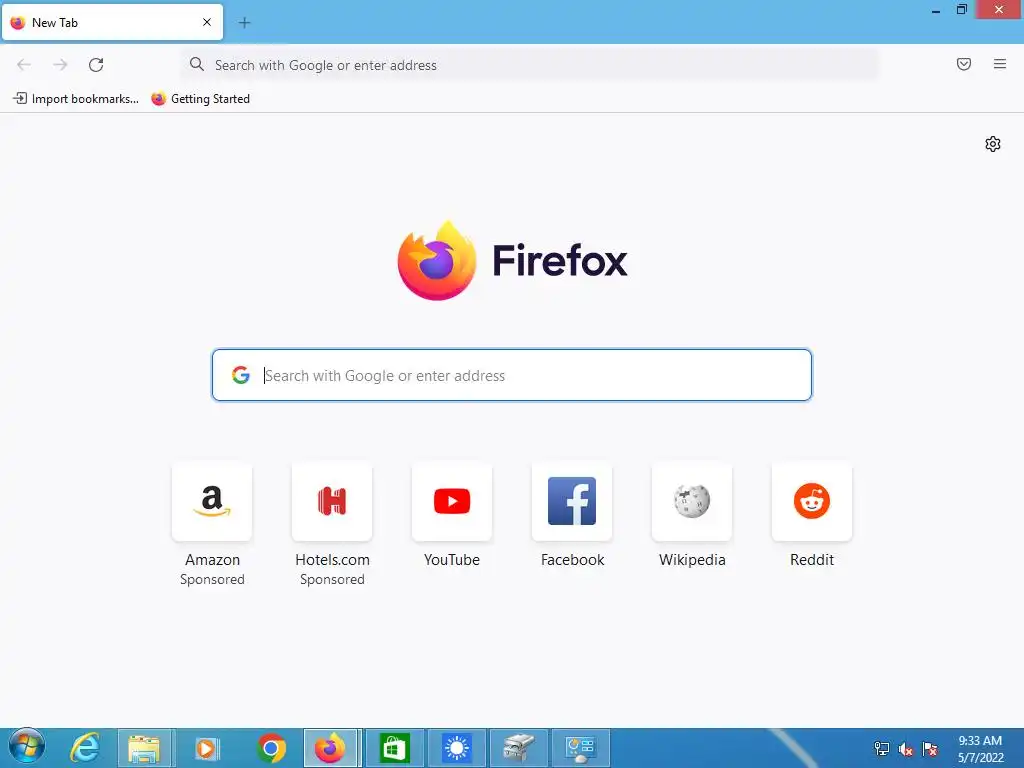The height and width of the screenshot is (768, 1024).
Task: Click Import bookmarks in bookmarks toolbar
Action: pos(76,99)
